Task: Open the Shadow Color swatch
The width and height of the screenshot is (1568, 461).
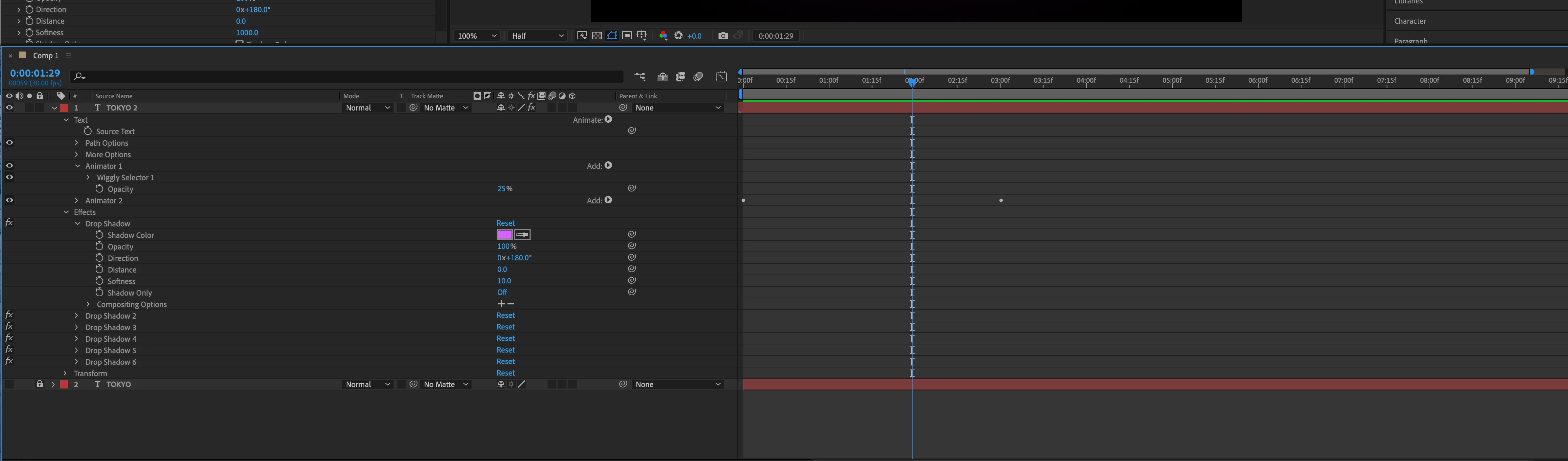Action: click(504, 235)
